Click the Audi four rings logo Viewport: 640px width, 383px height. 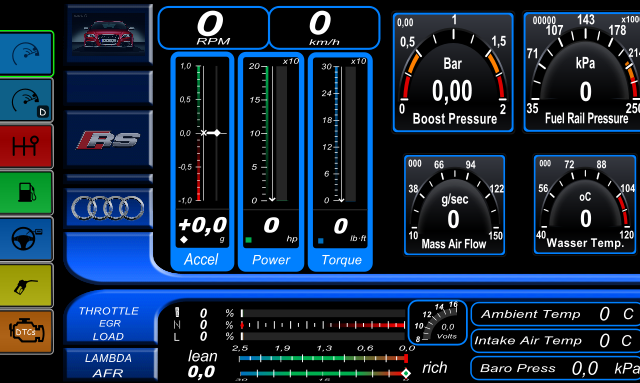[109, 207]
